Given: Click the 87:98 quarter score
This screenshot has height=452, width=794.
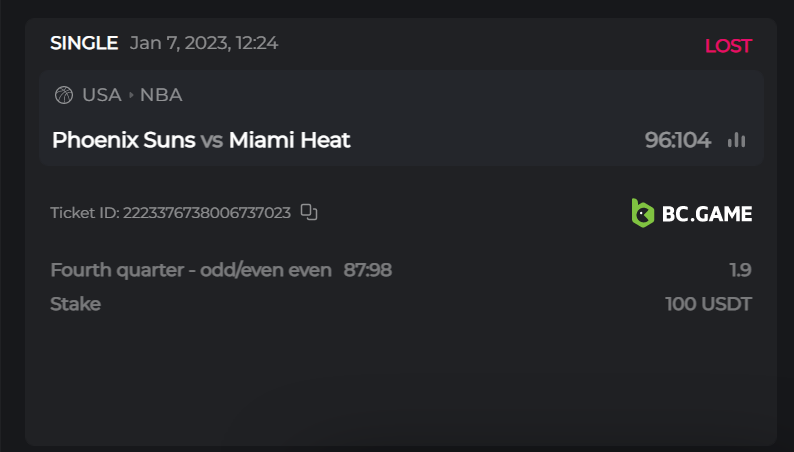Looking at the screenshot, I should pyautogui.click(x=367, y=270).
